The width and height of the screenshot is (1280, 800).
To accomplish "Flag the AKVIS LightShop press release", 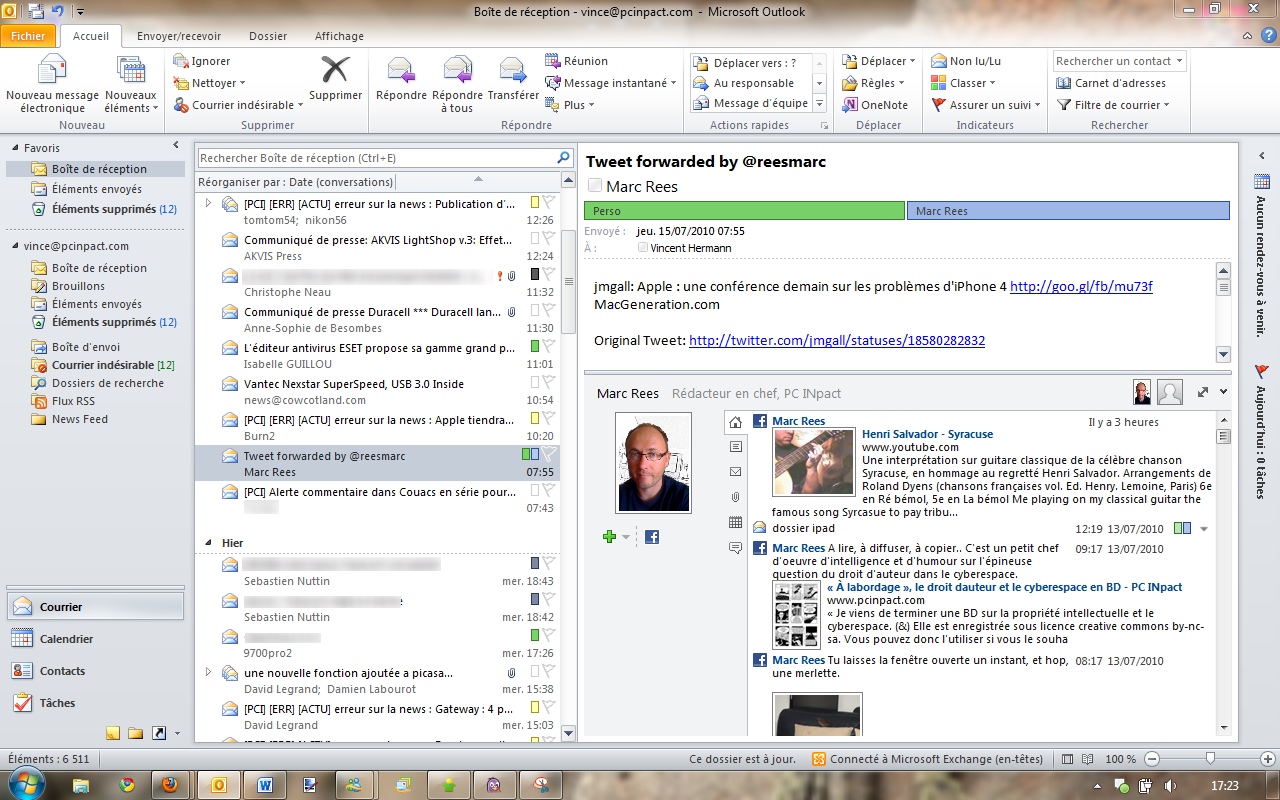I will point(549,238).
